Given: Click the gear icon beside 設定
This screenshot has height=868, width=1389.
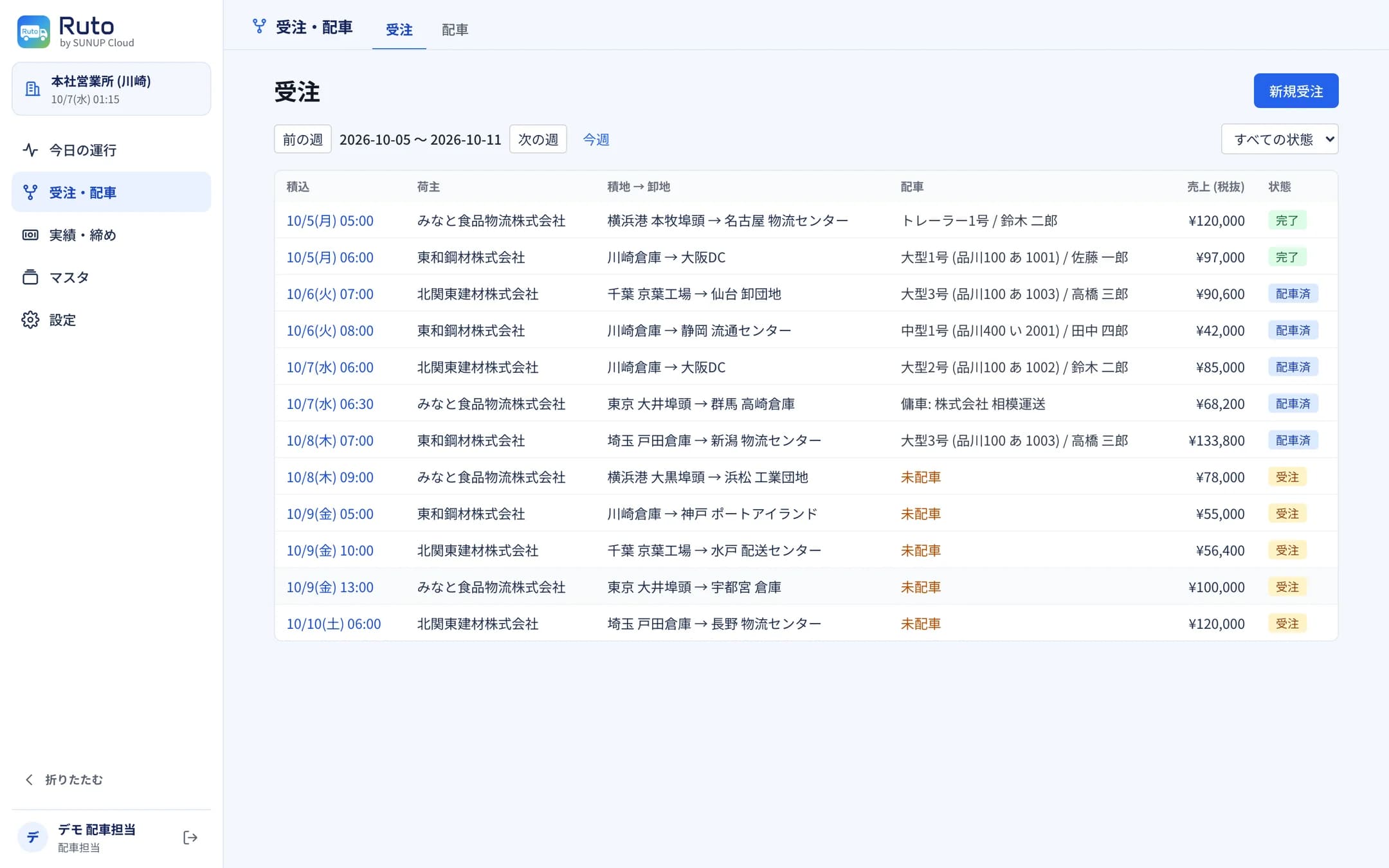Looking at the screenshot, I should [x=30, y=320].
